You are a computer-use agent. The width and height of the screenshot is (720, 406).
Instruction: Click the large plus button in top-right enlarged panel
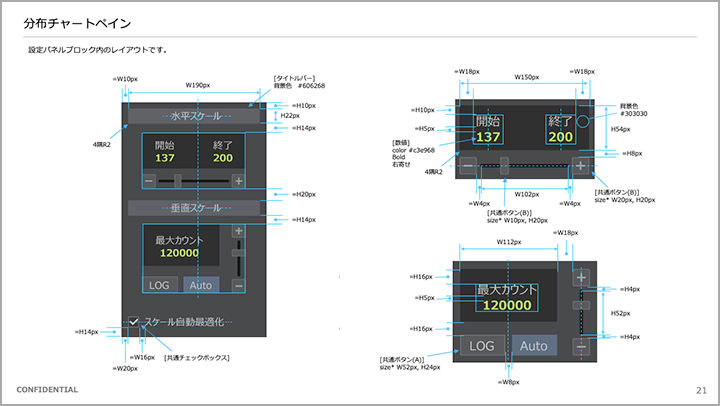(x=581, y=165)
